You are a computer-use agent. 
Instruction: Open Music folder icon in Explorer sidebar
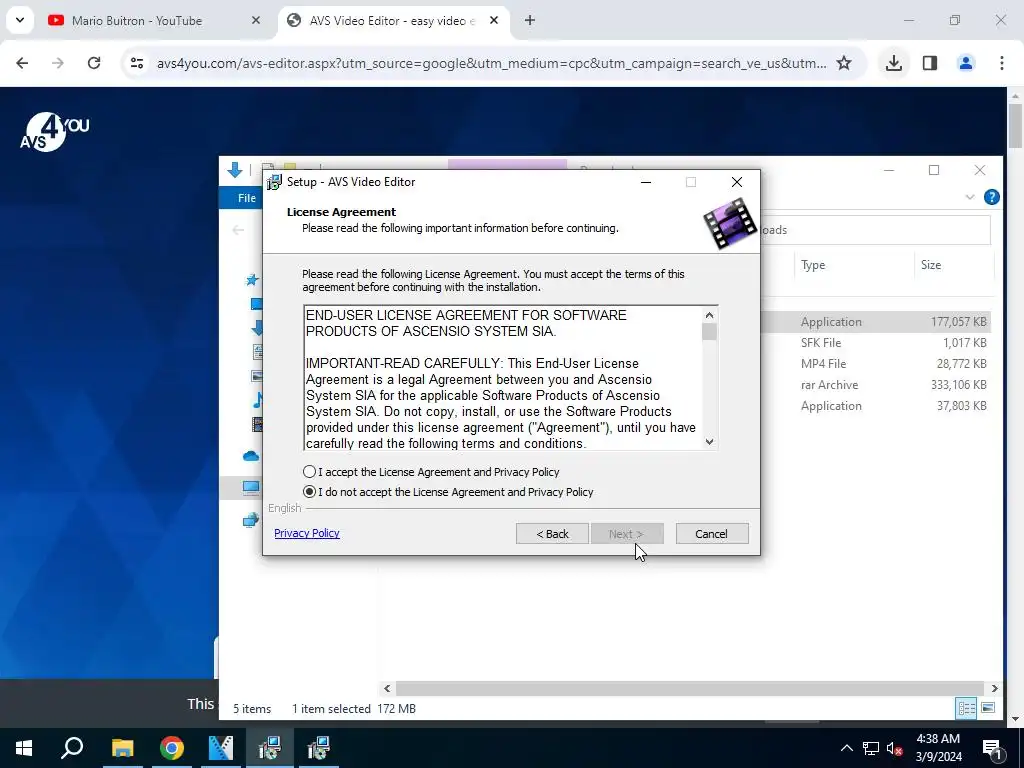pos(258,400)
